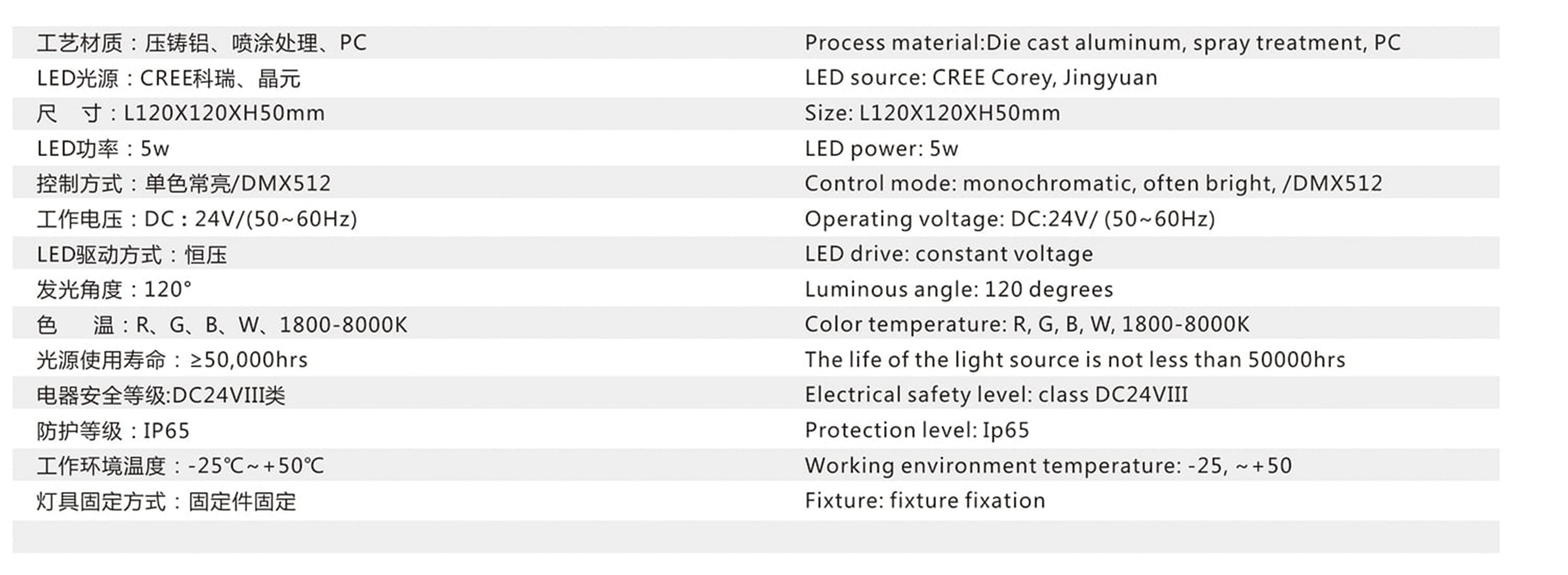Click the English 'Size: L120X120XH50mm' row

point(932,113)
